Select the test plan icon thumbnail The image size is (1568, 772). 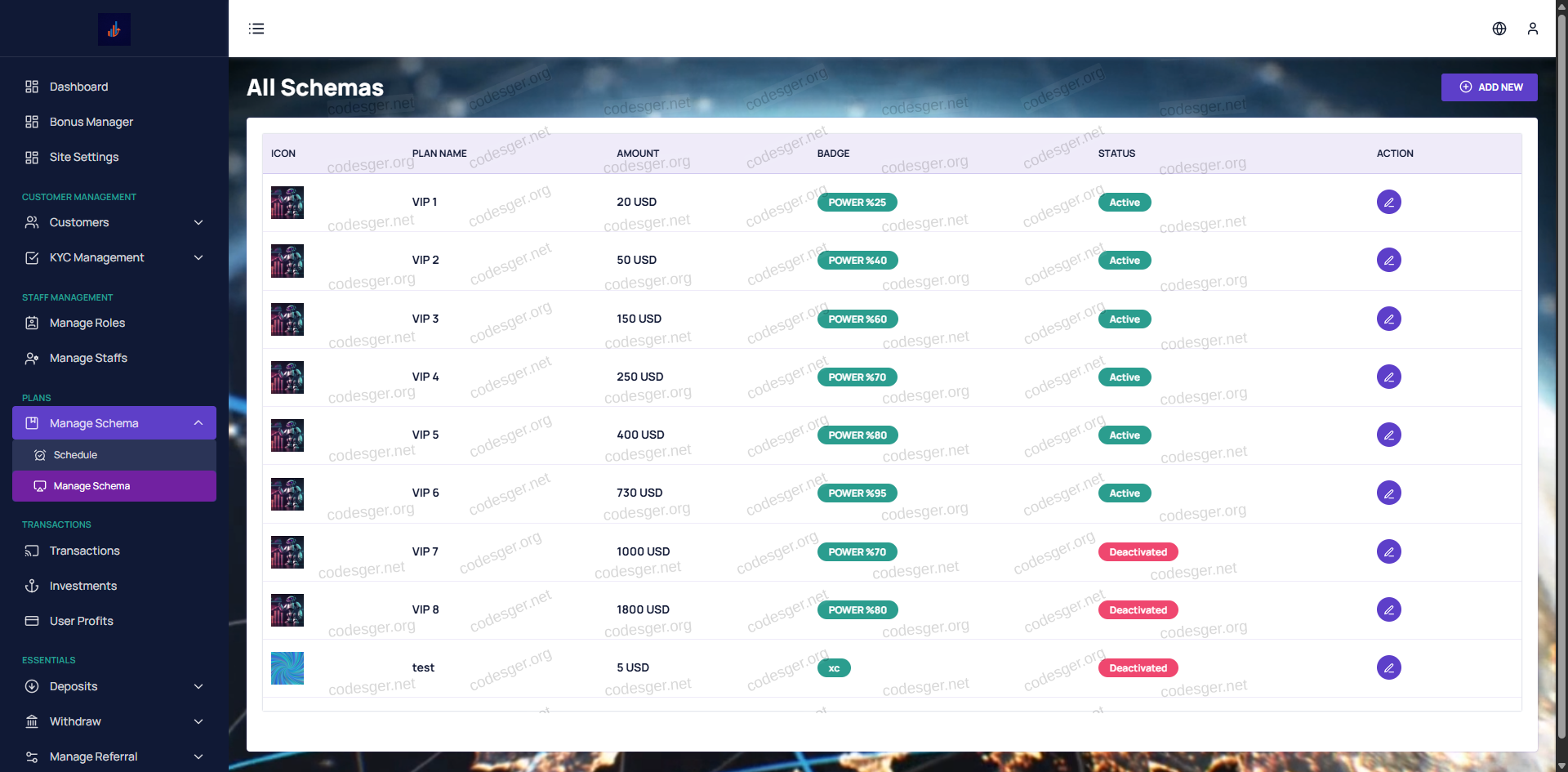(x=287, y=668)
